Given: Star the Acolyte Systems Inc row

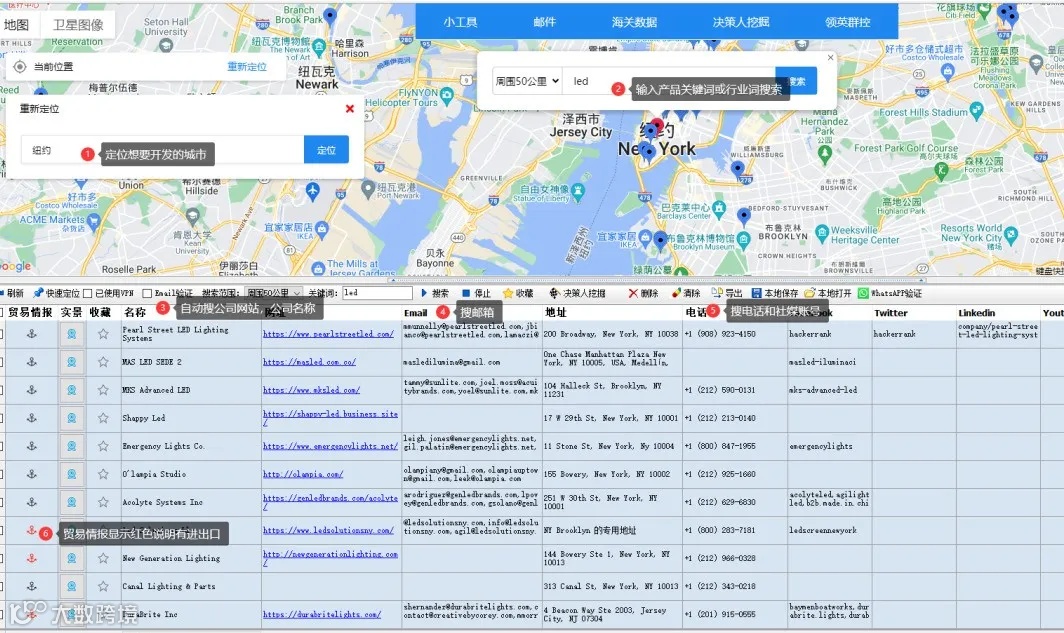Looking at the screenshot, I should point(103,502).
